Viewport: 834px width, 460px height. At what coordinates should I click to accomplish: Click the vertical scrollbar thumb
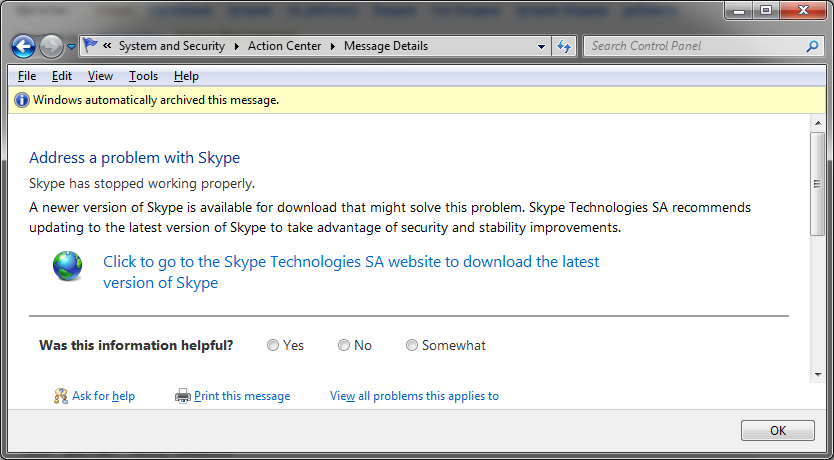(818, 184)
